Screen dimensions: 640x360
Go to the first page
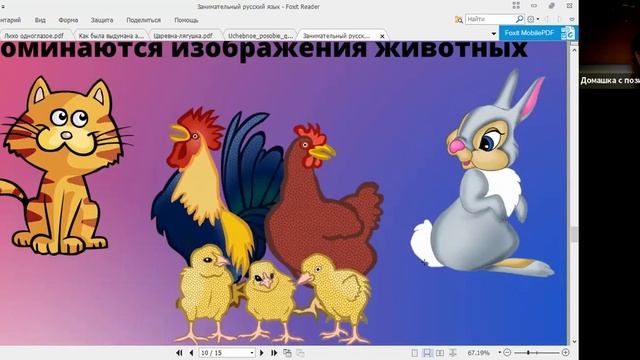[x=179, y=353]
